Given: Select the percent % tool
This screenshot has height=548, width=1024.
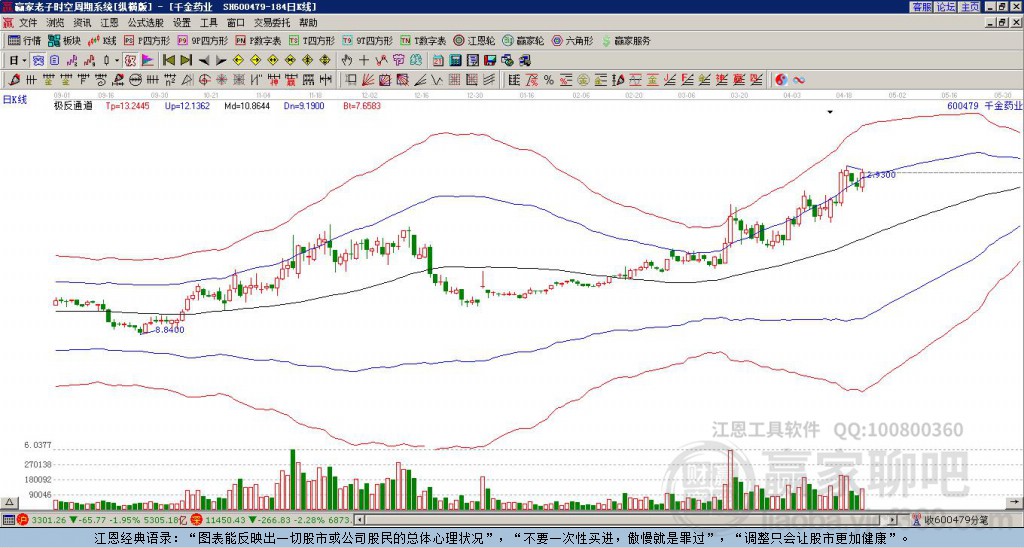Looking at the screenshot, I should pos(549,80).
